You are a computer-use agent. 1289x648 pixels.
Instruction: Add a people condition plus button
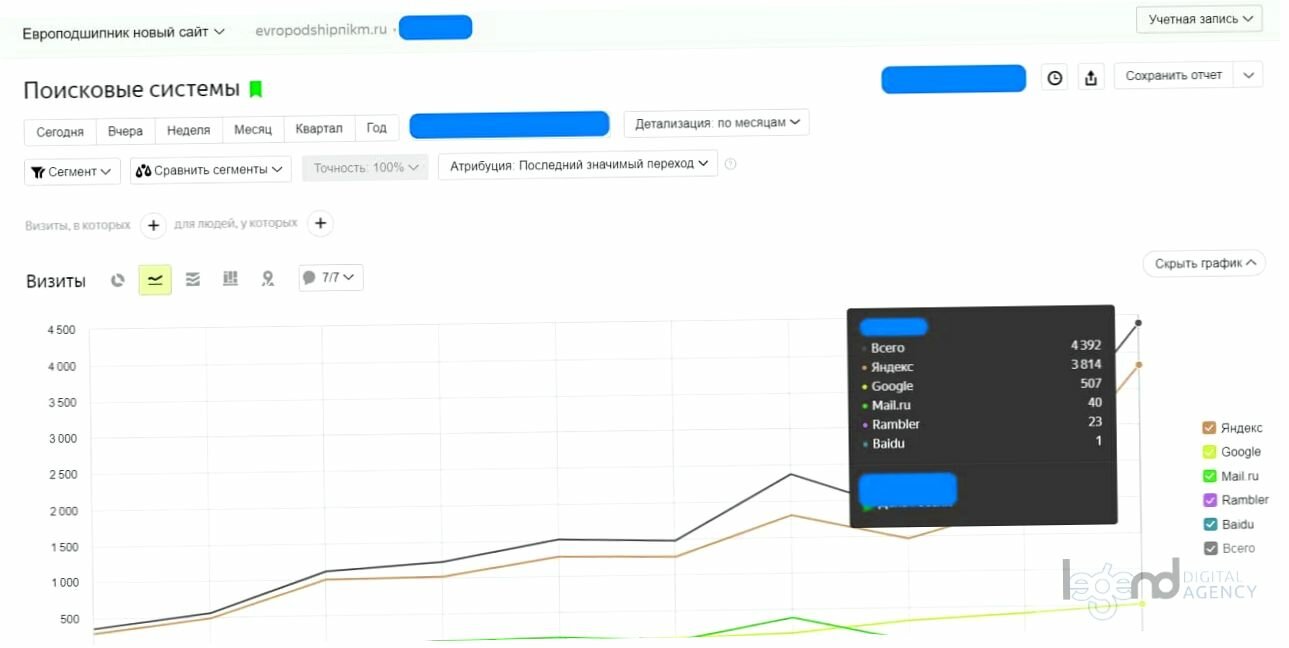(320, 224)
